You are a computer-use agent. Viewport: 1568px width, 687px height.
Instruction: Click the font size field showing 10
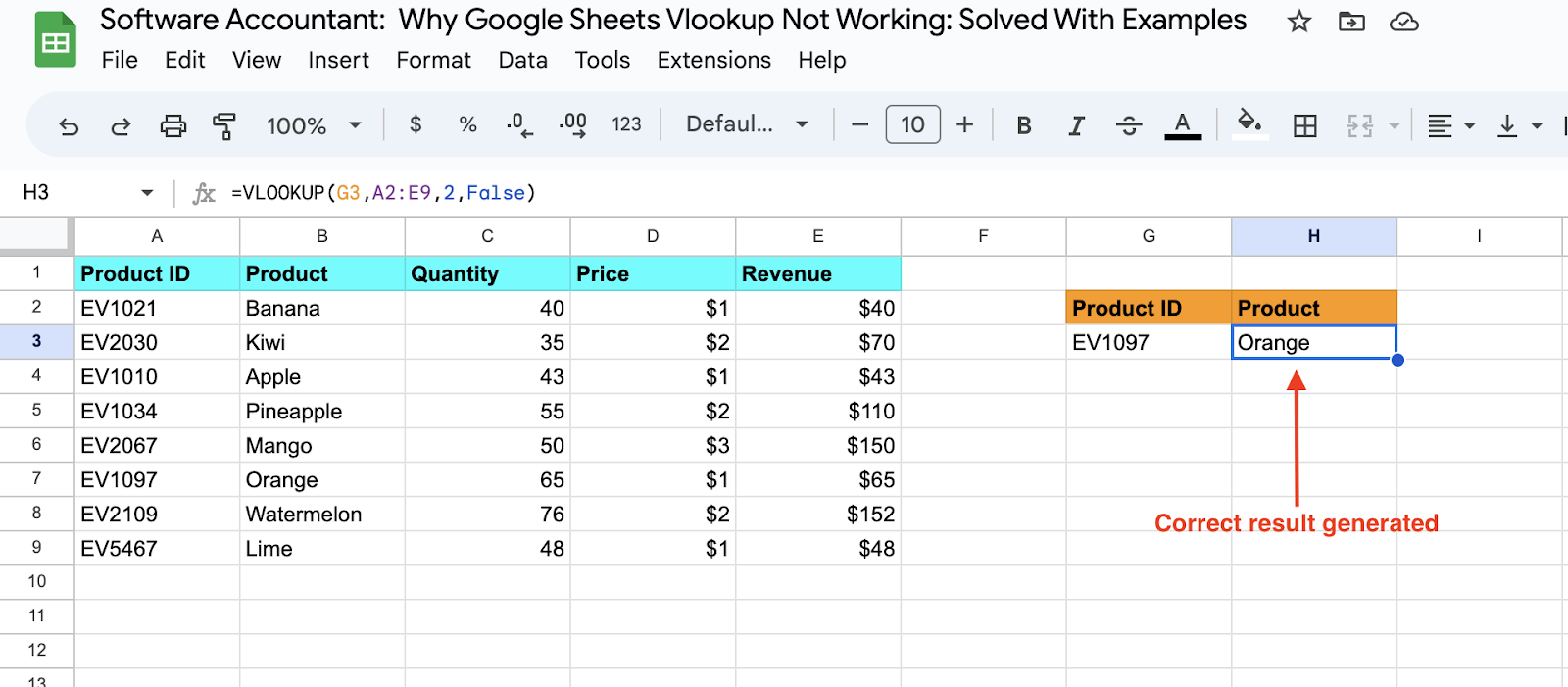pyautogui.click(x=912, y=124)
